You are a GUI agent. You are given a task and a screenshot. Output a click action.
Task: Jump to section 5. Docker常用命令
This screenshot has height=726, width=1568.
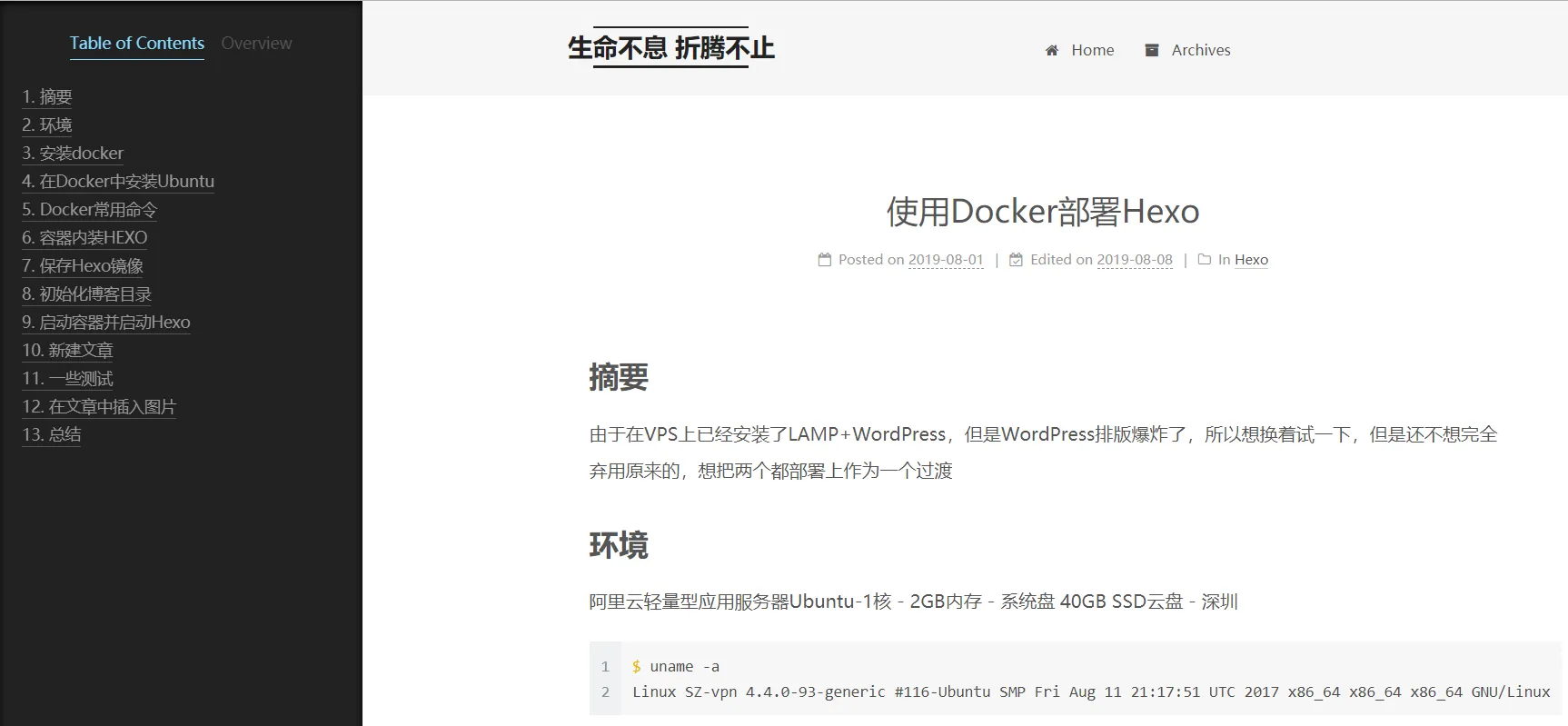point(89,210)
